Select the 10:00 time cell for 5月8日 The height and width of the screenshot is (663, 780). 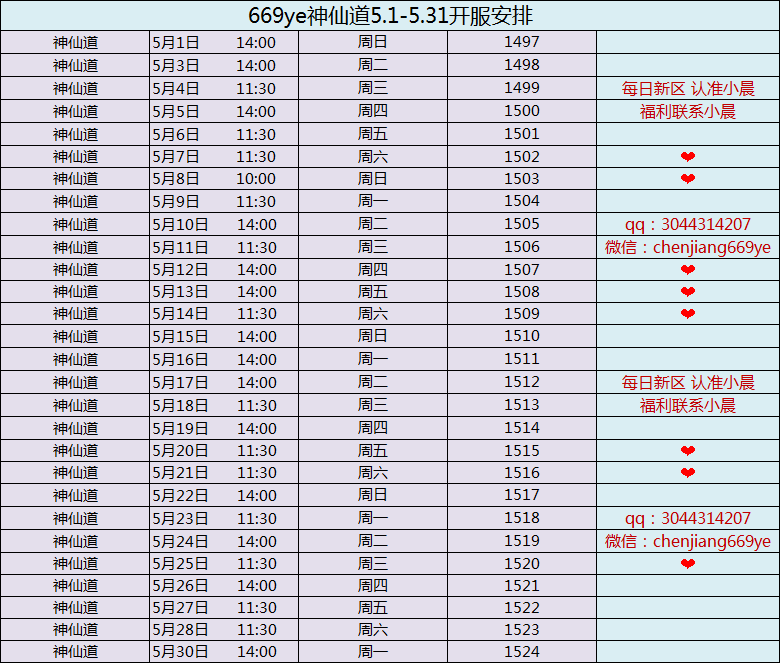[256, 179]
